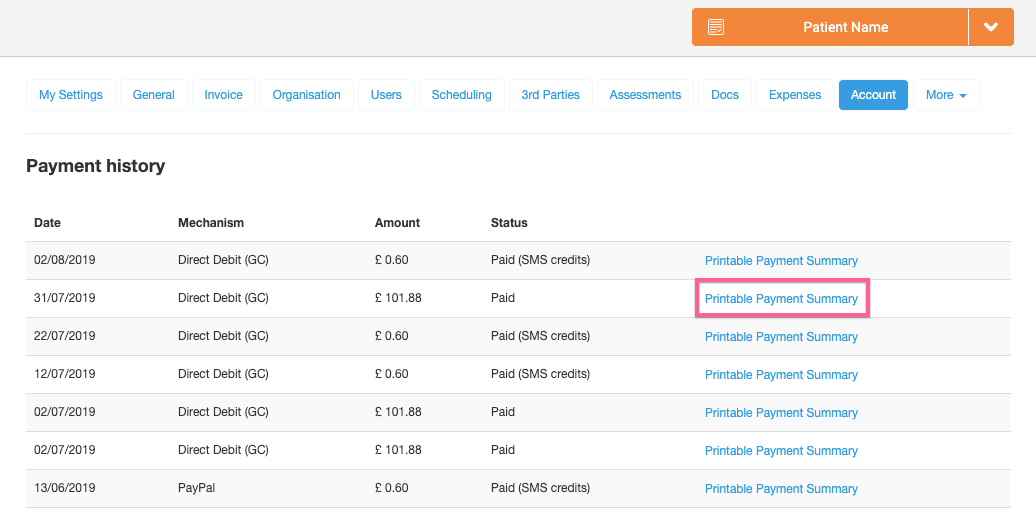Click Direct Debit (GC) in the 31/07/2019 row
The height and width of the screenshot is (510, 1036).
pos(223,298)
